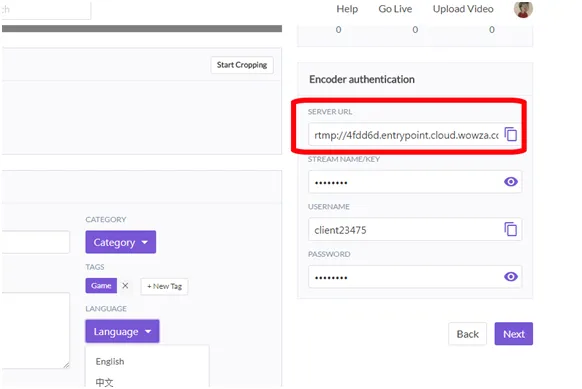Add a tag with + New Tag
Screen dimensions: 582x389
(x=164, y=286)
